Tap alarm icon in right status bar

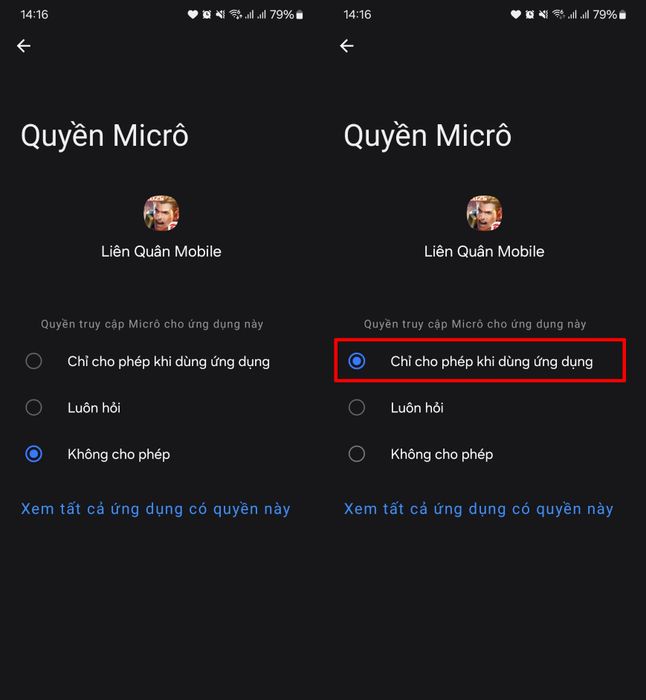tap(529, 14)
